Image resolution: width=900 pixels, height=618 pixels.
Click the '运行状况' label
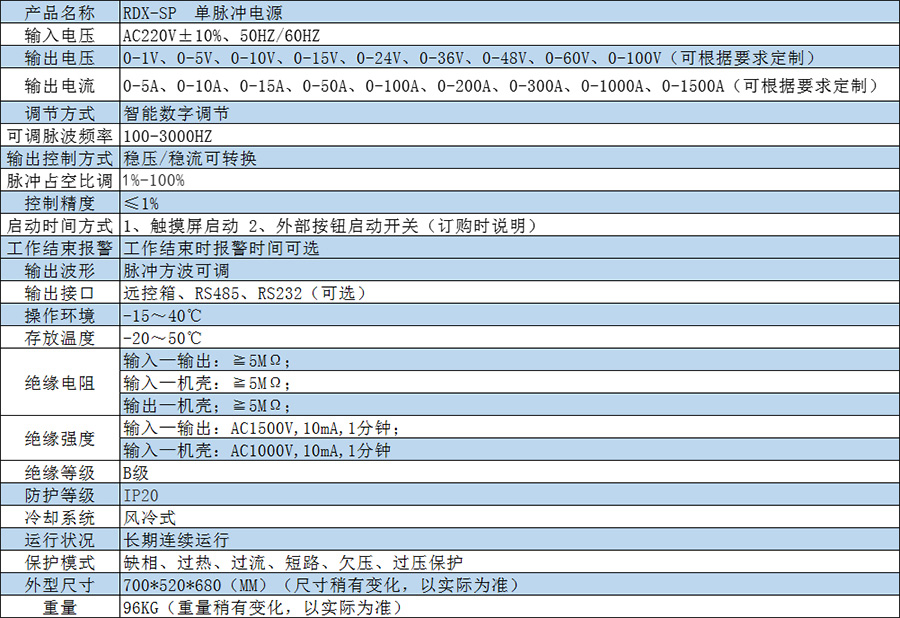60,540
